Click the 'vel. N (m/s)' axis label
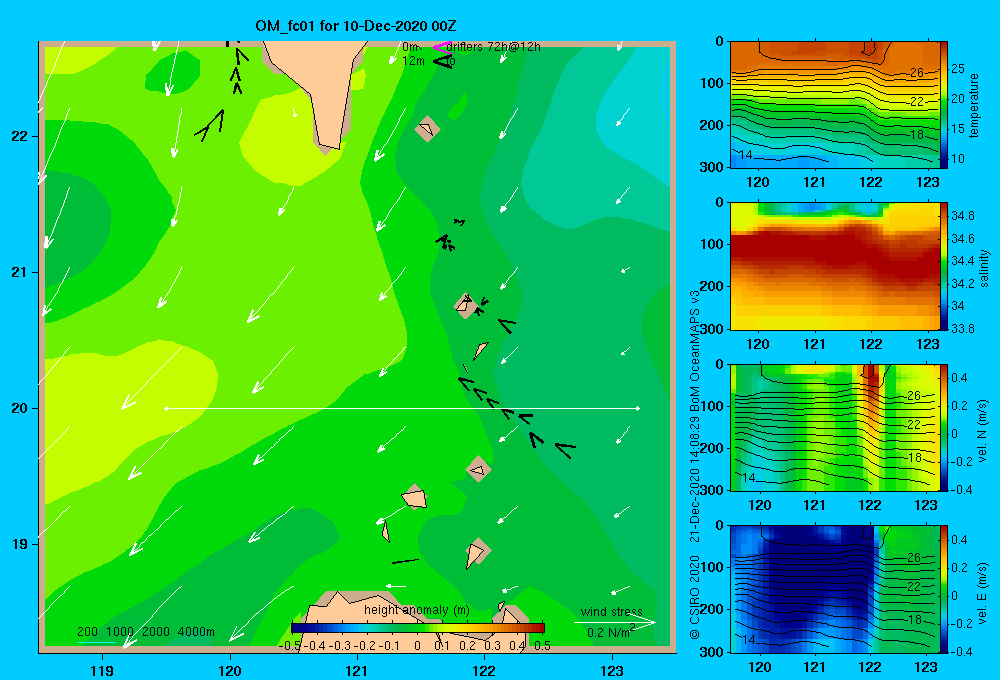The image size is (1000, 680). click(x=983, y=431)
